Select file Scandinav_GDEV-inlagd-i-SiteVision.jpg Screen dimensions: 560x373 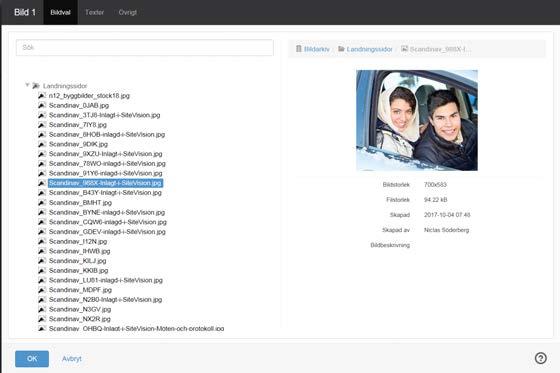pos(107,232)
